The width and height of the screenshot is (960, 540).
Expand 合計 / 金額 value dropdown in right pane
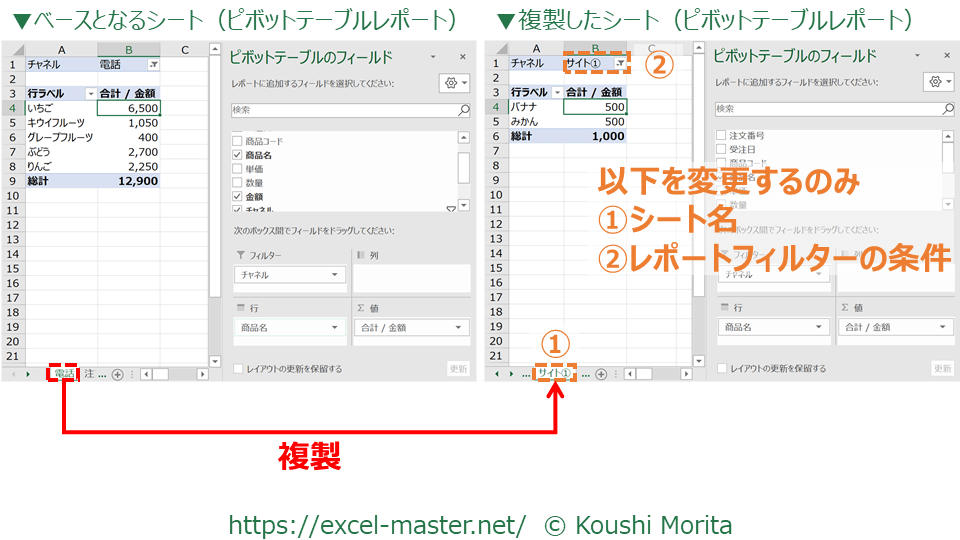[x=944, y=327]
